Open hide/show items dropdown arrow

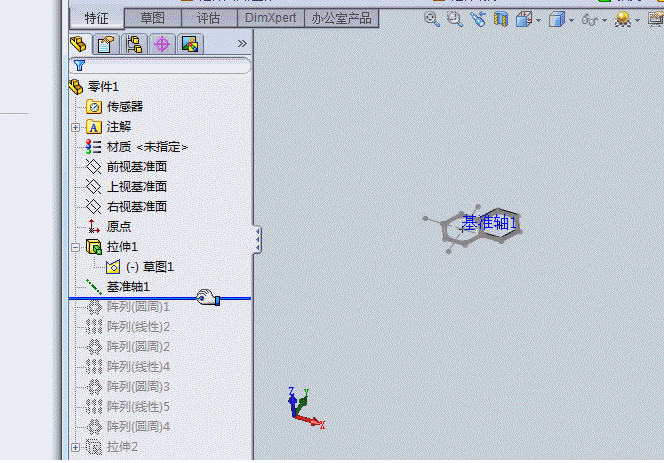pos(604,20)
